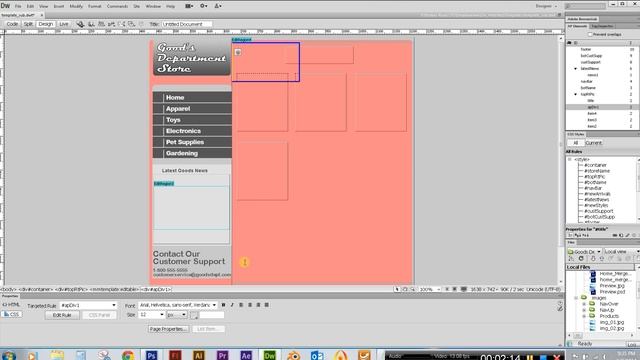Switch to Code view
Viewport: 640px width, 360px height.
coord(12,24)
